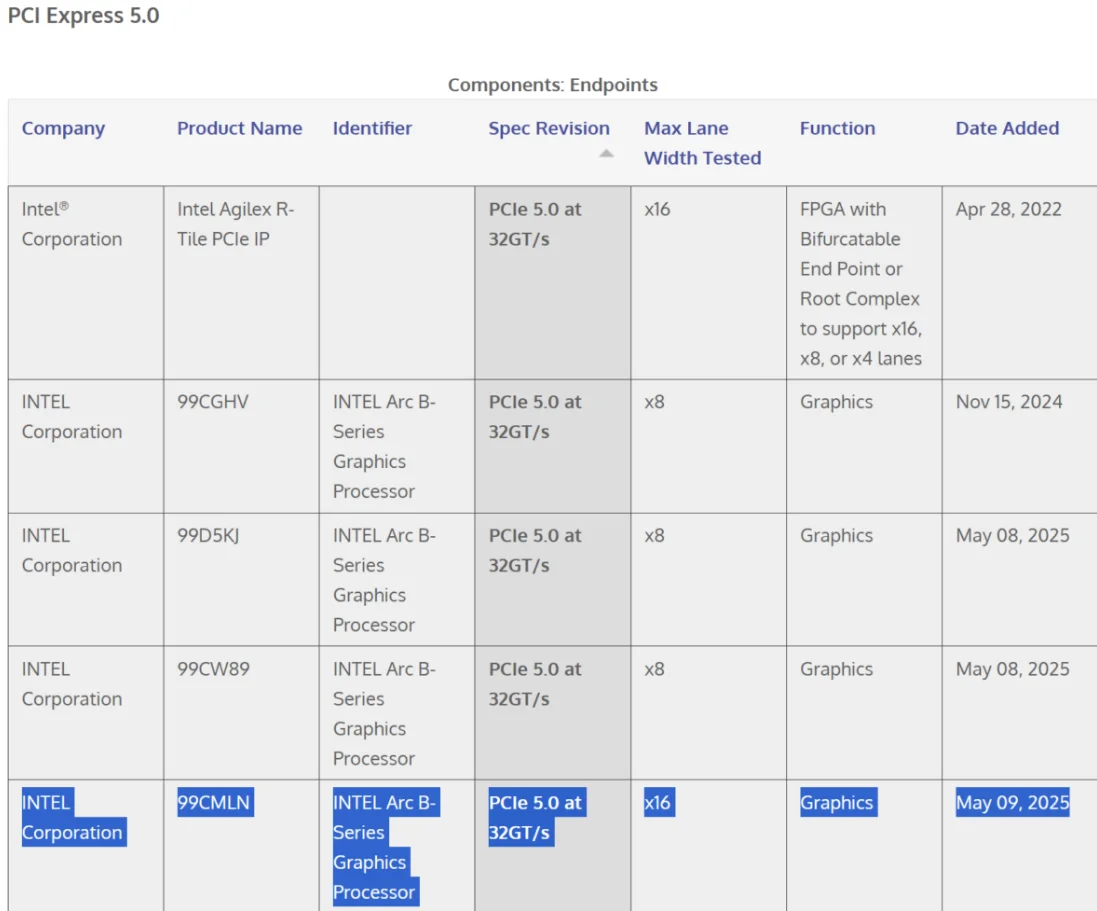Click highlighted INTEL Corporation in 99CMLN row
Image resolution: width=1097 pixels, height=911 pixels.
[73, 817]
